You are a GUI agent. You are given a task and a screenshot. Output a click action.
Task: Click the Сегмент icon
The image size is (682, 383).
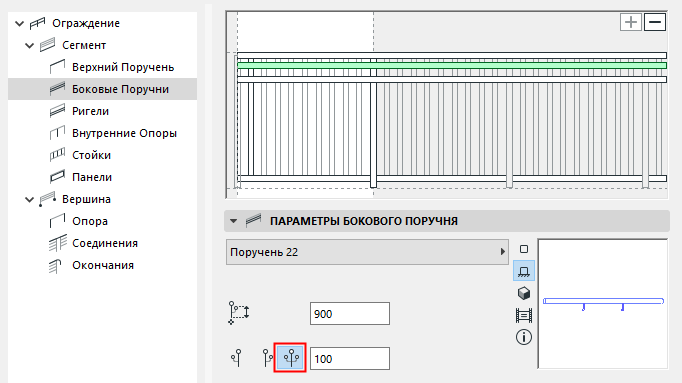[x=47, y=45]
